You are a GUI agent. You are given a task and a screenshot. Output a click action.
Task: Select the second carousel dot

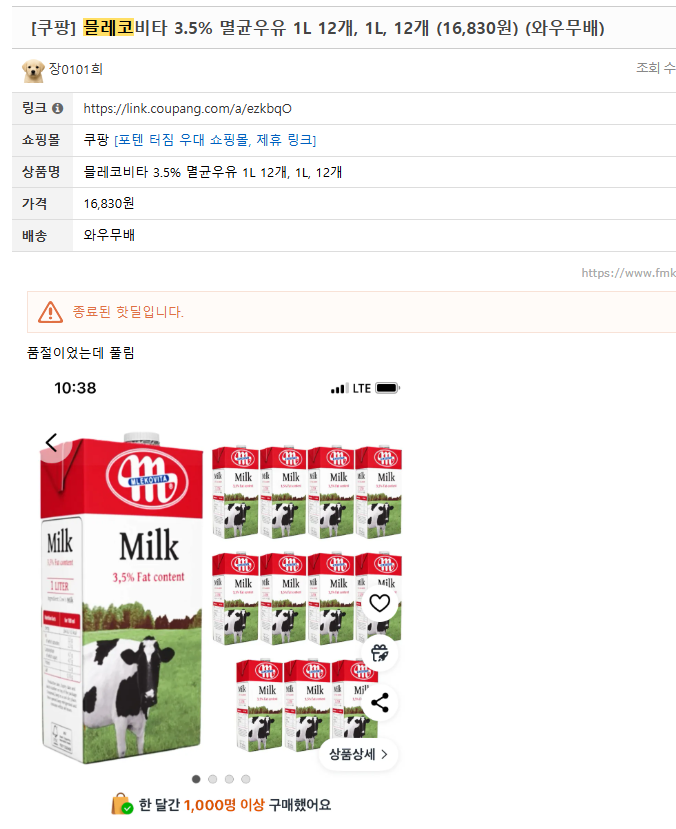[x=212, y=779]
